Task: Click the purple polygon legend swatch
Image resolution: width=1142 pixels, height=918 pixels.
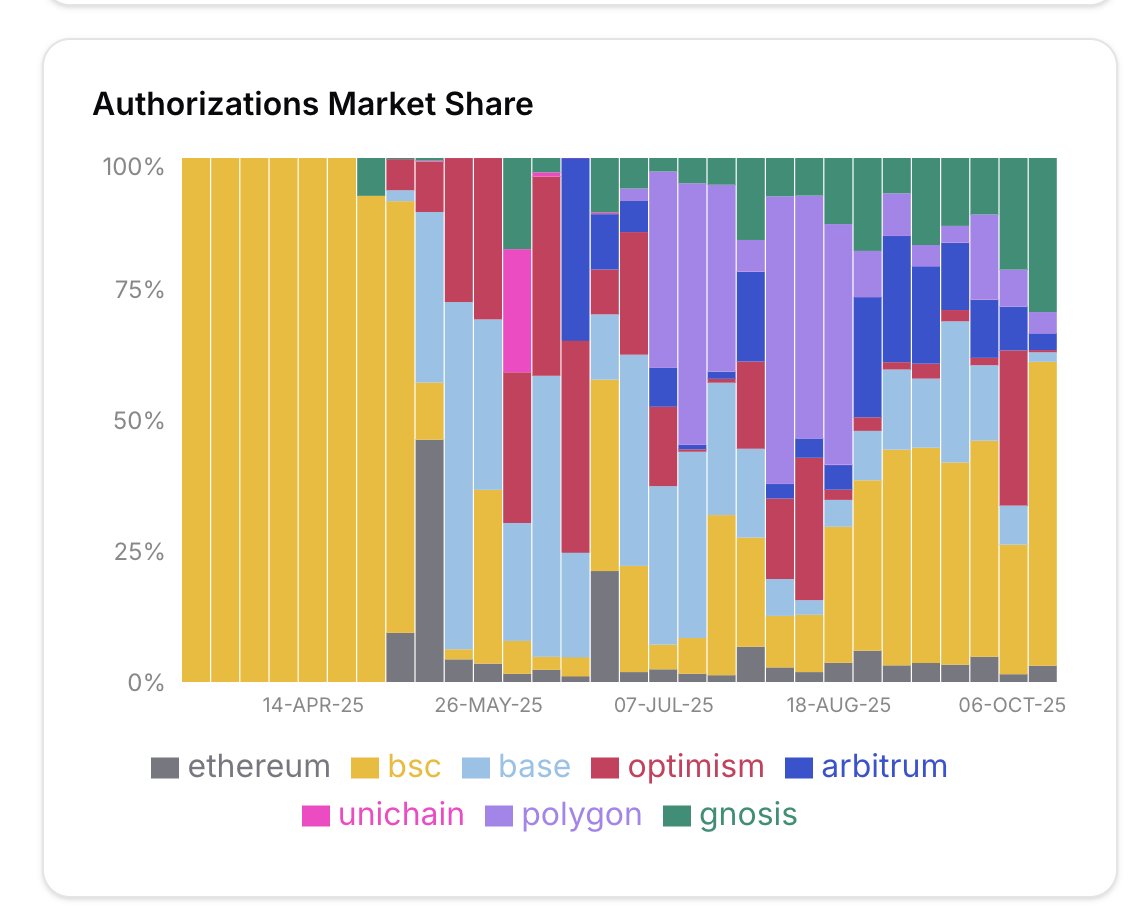Action: point(498,816)
